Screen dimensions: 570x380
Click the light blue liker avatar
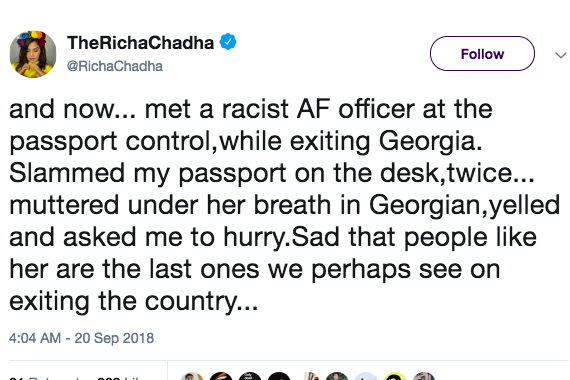click(366, 376)
